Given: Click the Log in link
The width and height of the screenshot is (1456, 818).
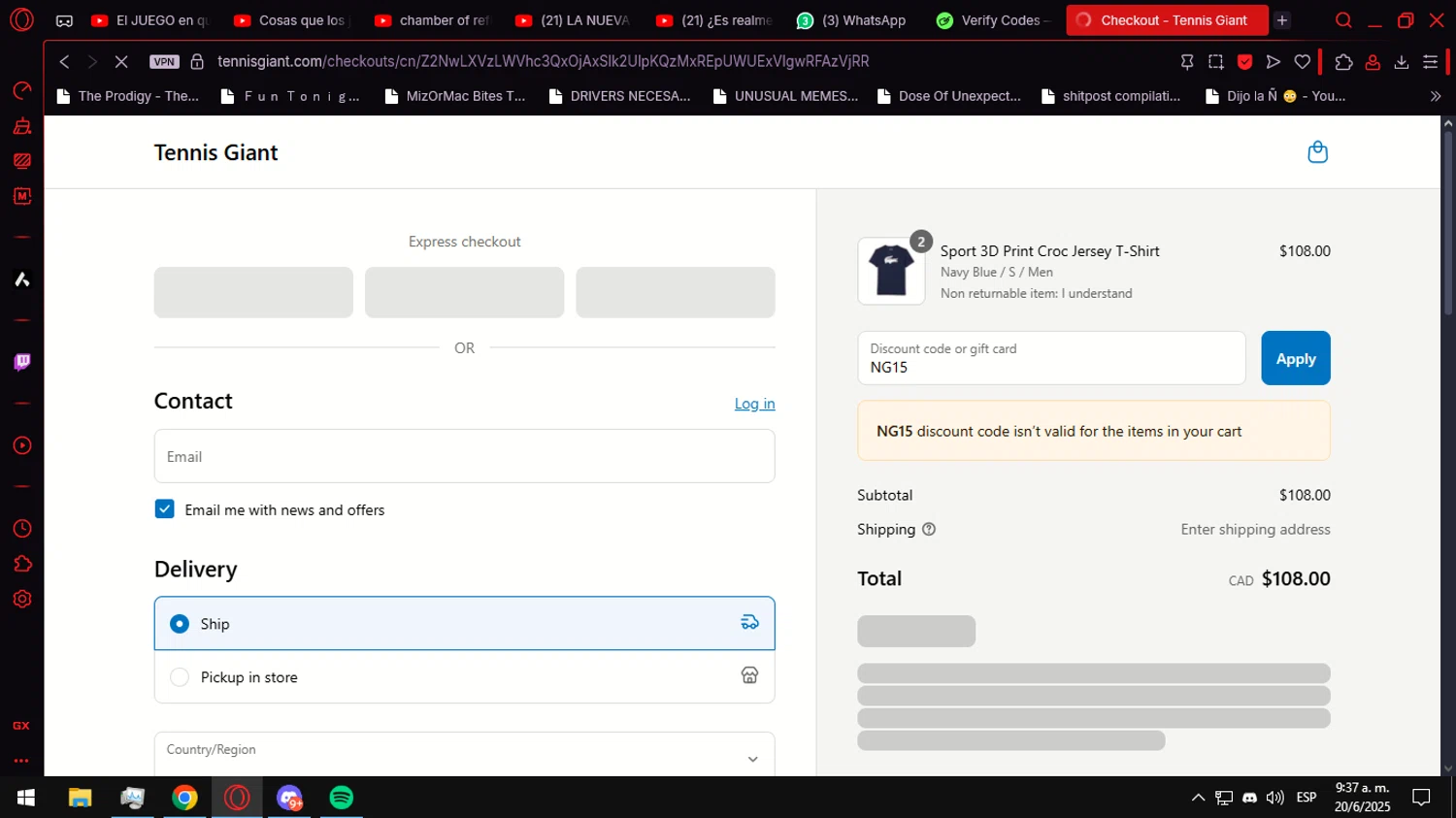Looking at the screenshot, I should click(x=754, y=404).
